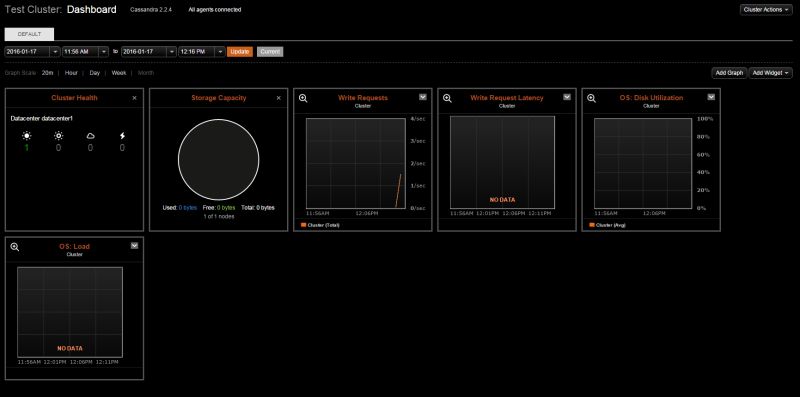This screenshot has height=397, width=800.
Task: Click the OS: Load widget title
Action: pos(74,246)
